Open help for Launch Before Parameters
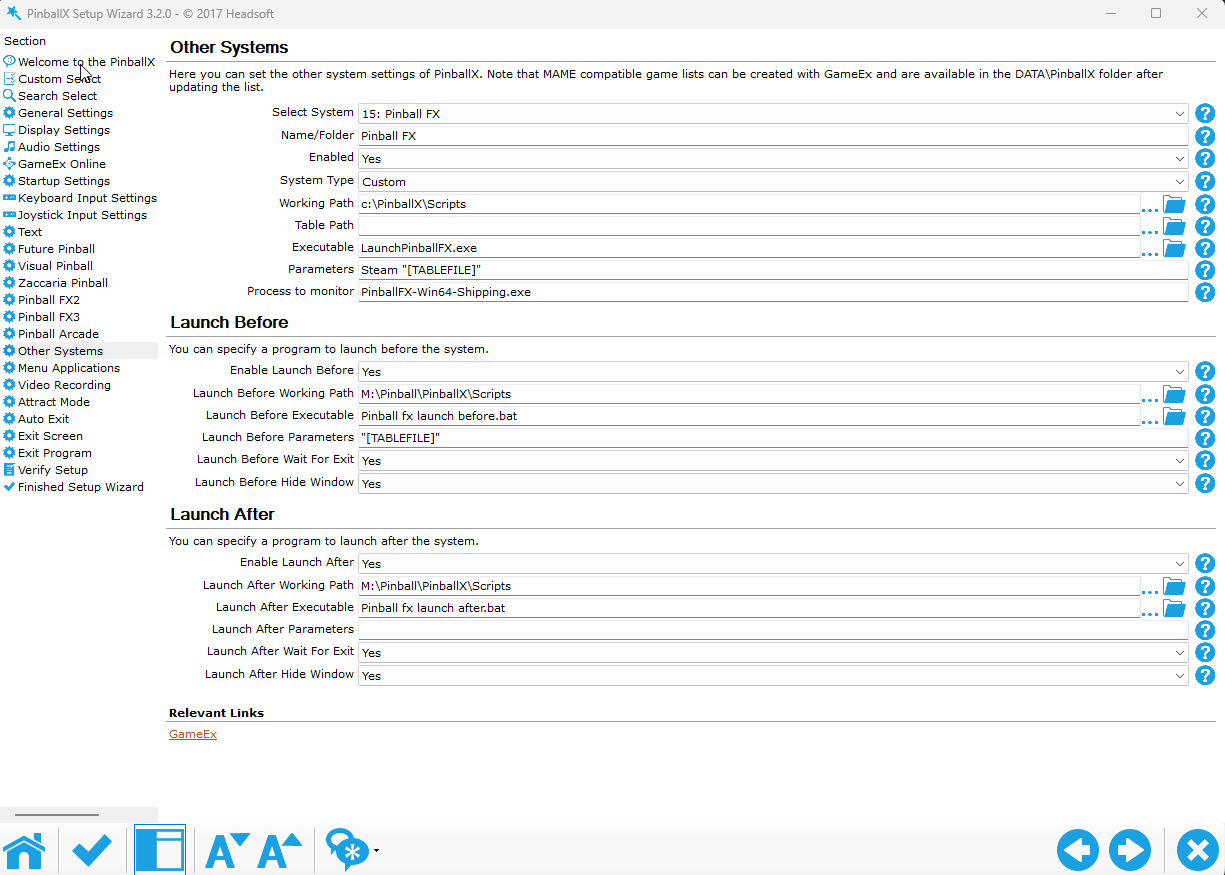 tap(1205, 438)
